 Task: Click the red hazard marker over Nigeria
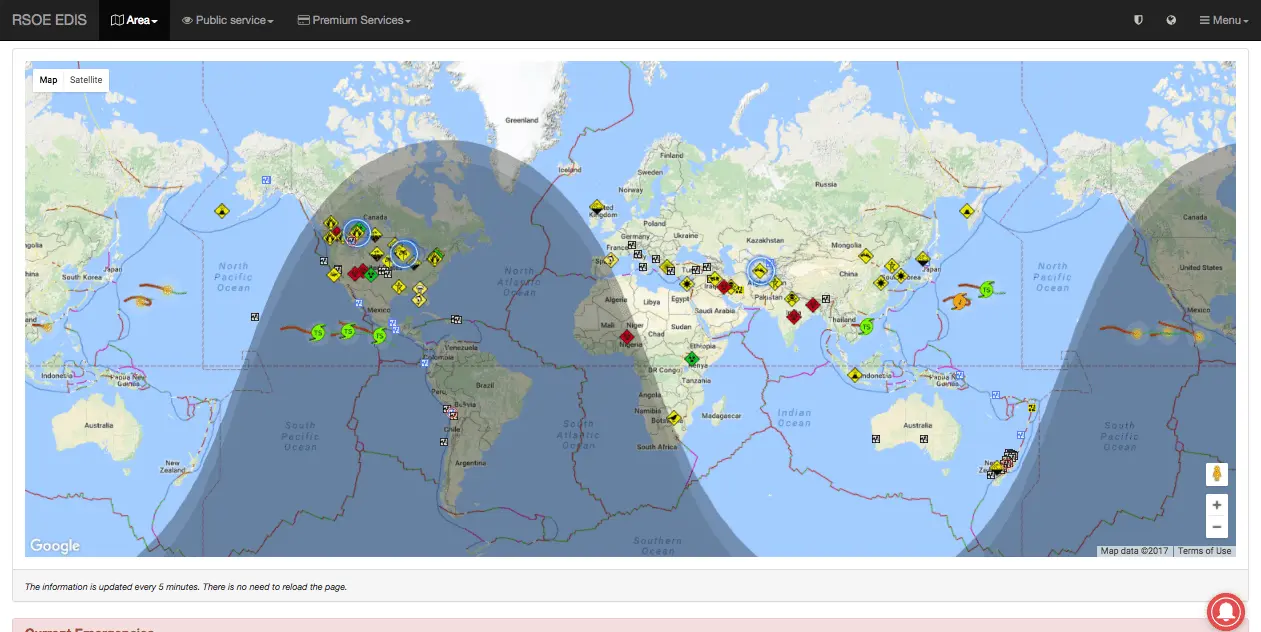pyautogui.click(x=627, y=338)
